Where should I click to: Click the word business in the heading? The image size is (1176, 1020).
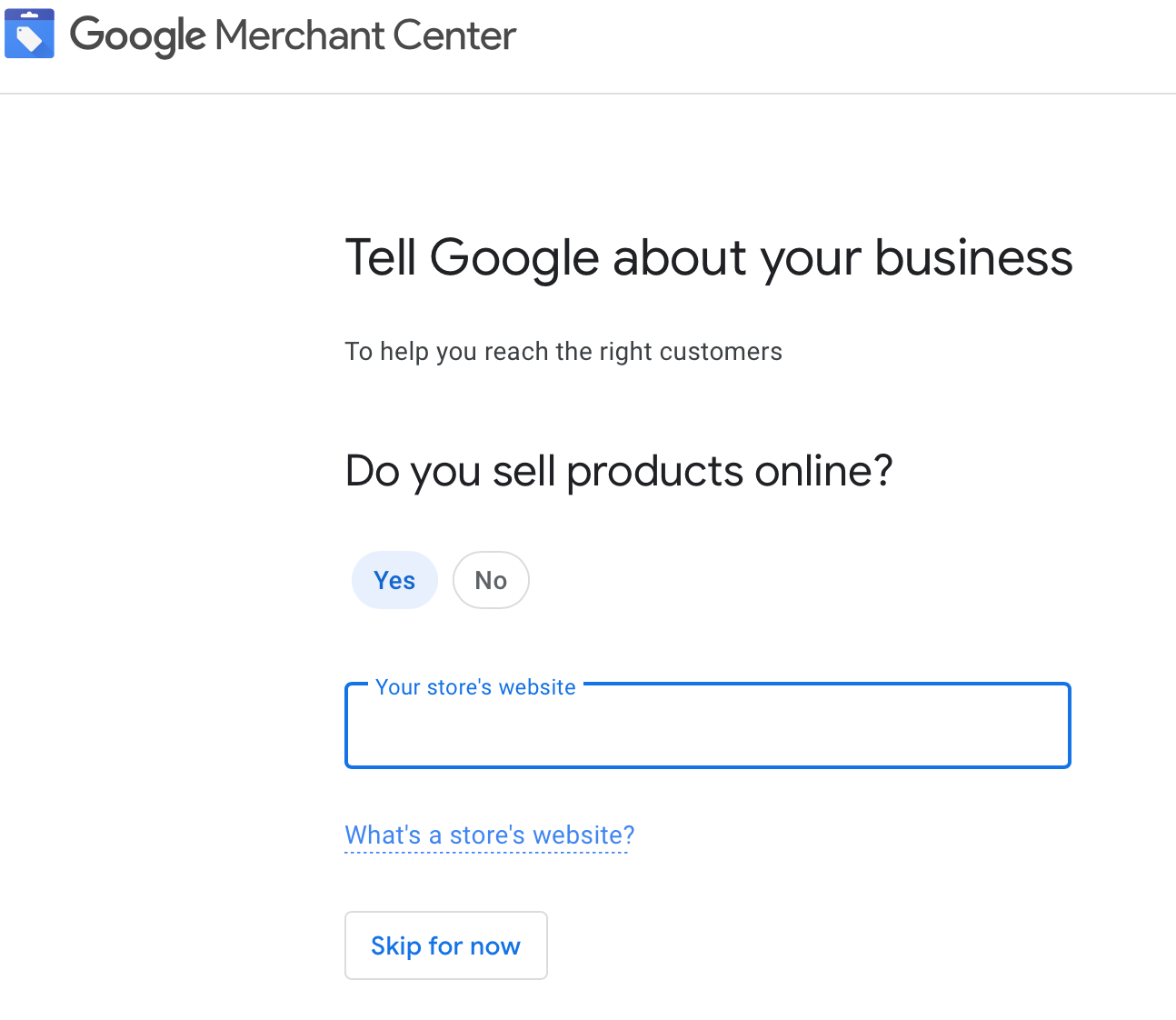tap(973, 258)
